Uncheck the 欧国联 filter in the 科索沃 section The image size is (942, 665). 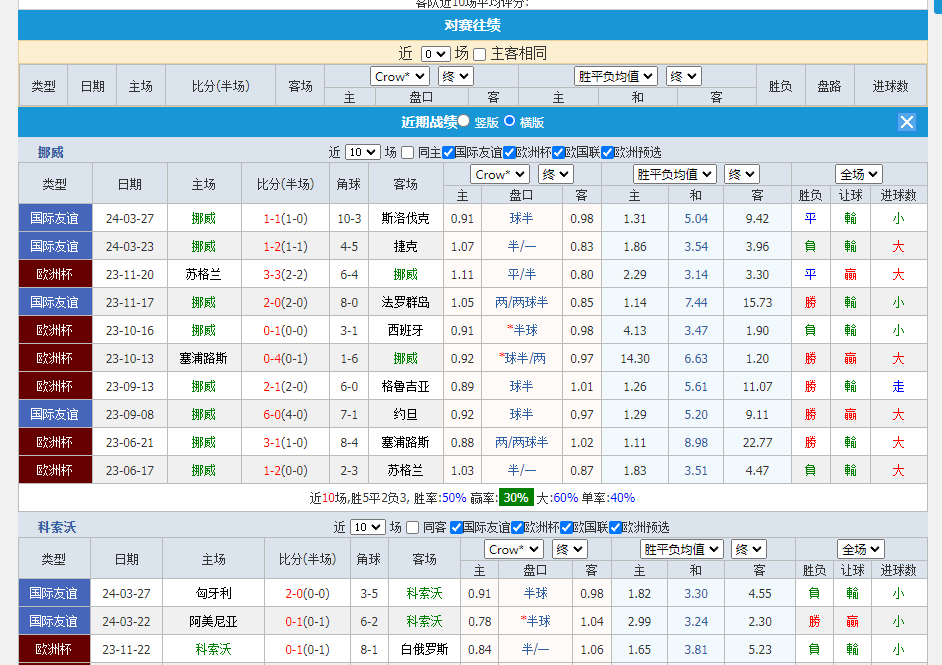565,527
